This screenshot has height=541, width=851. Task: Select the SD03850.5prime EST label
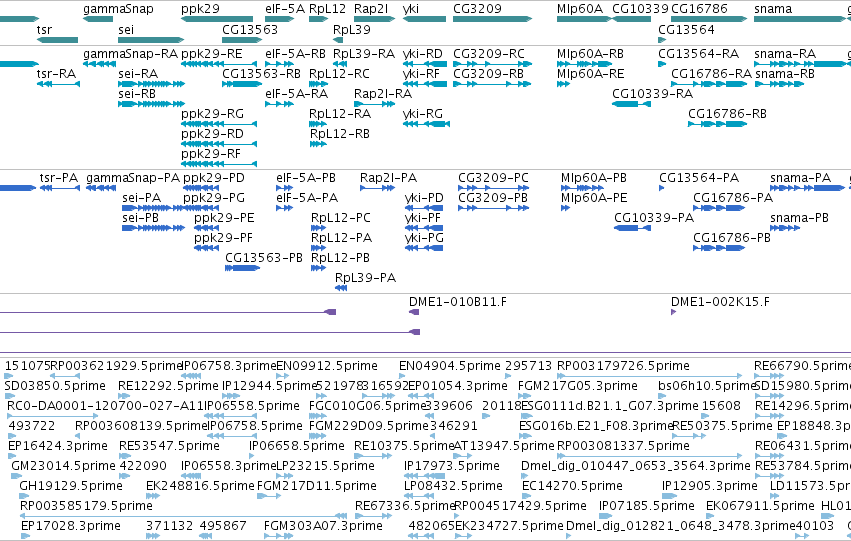point(55,386)
